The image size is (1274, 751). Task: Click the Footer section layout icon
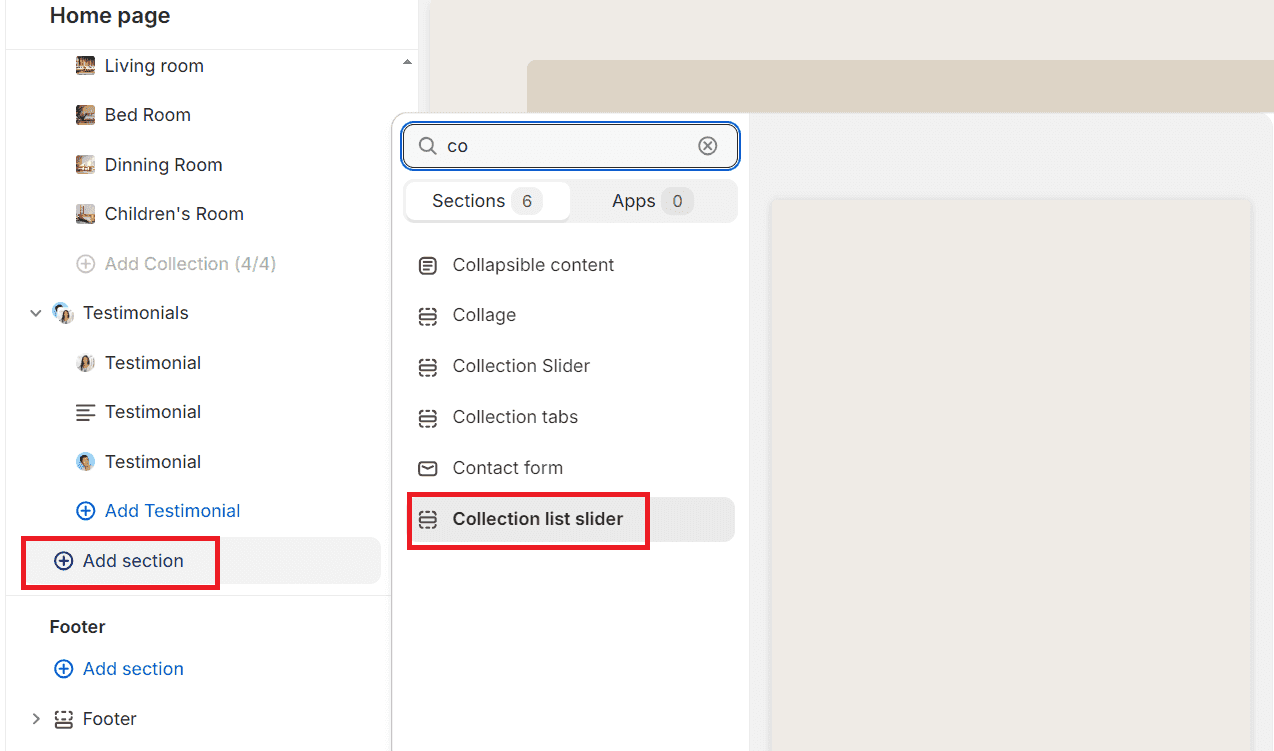pos(64,719)
